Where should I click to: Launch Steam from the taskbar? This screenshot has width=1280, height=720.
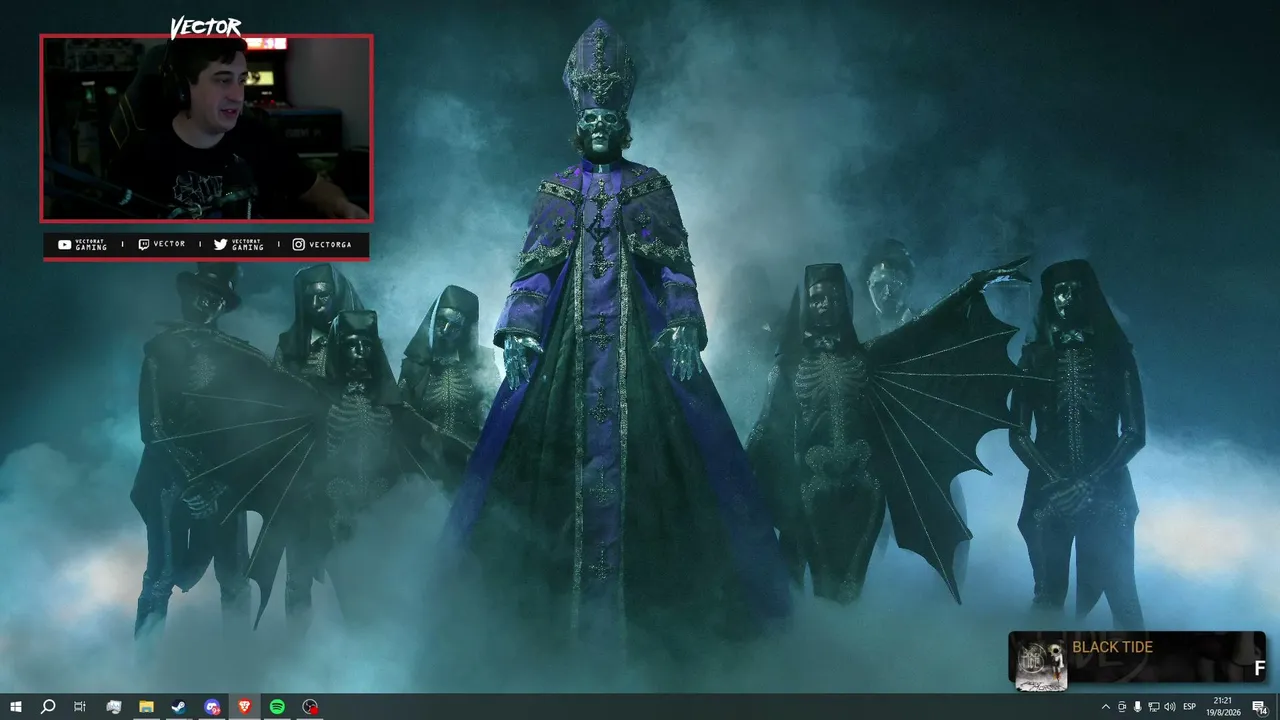coord(178,707)
